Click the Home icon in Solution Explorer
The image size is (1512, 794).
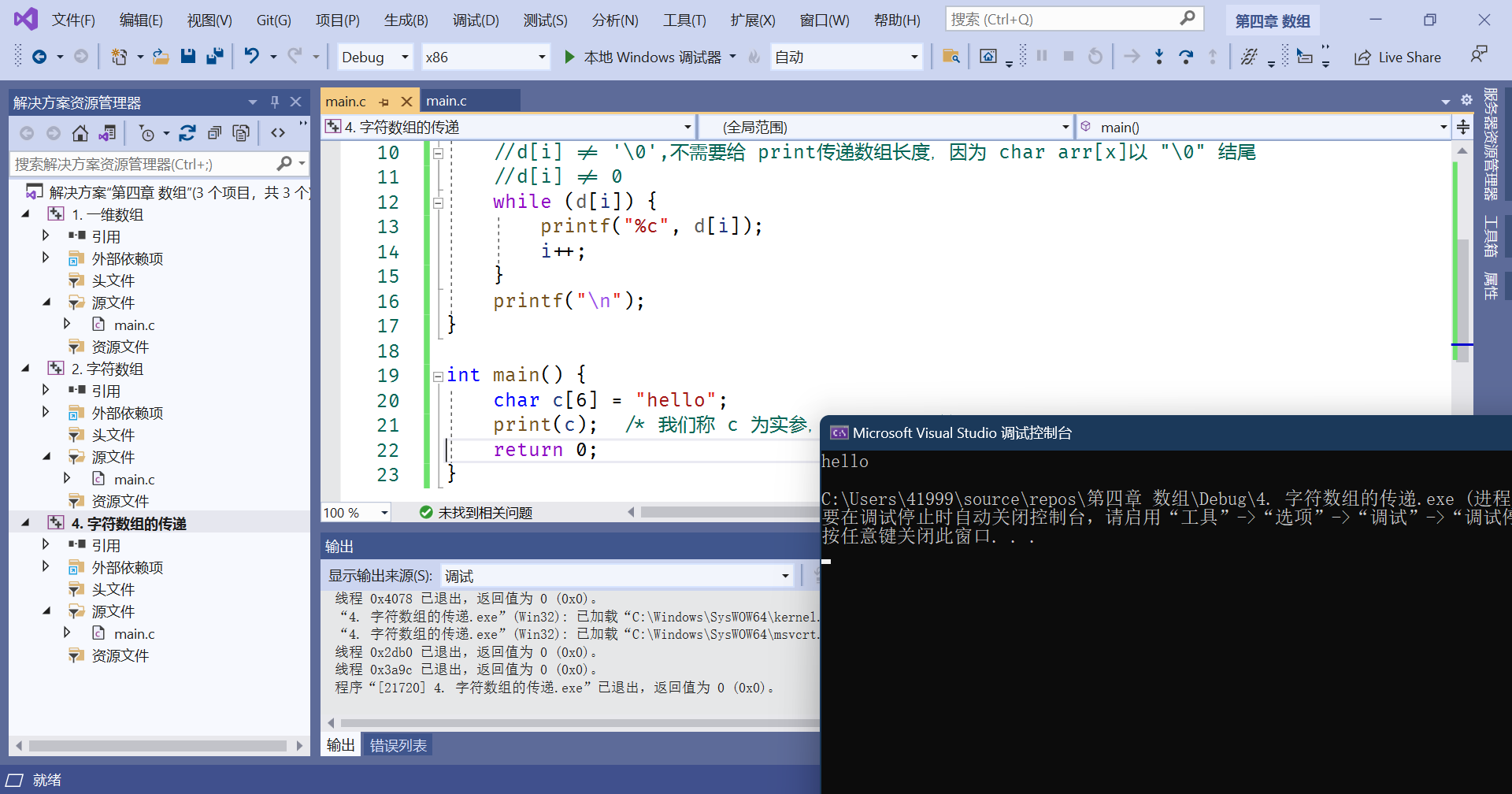(x=80, y=133)
